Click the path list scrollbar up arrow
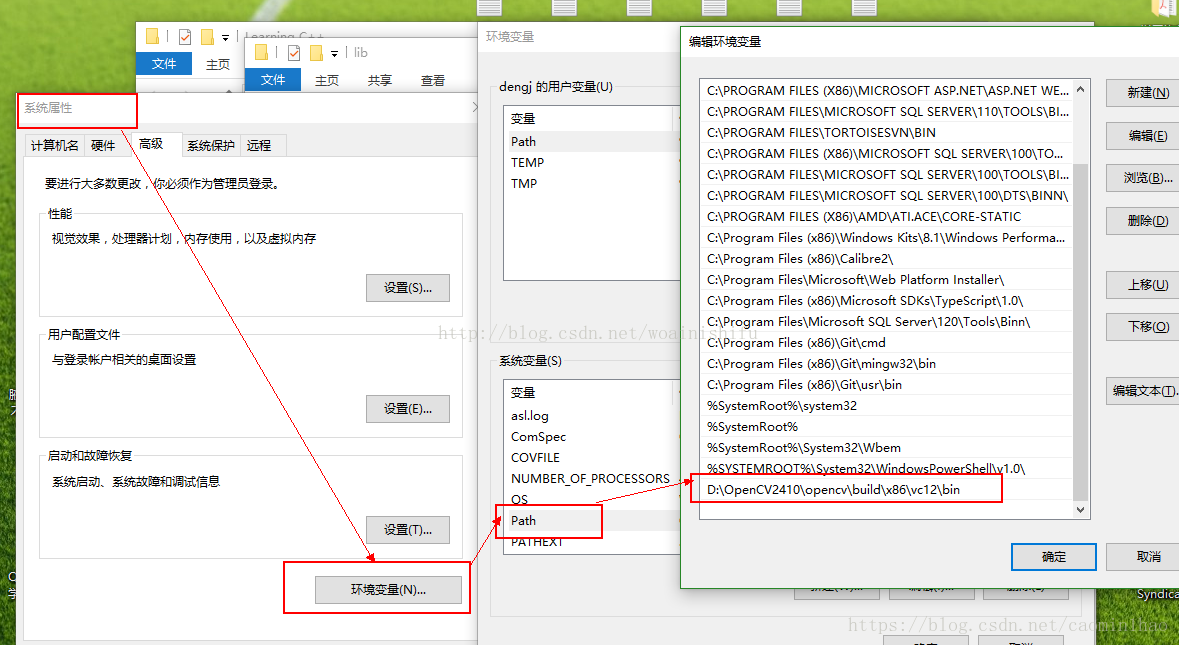Viewport: 1179px width, 645px height. click(1080, 89)
